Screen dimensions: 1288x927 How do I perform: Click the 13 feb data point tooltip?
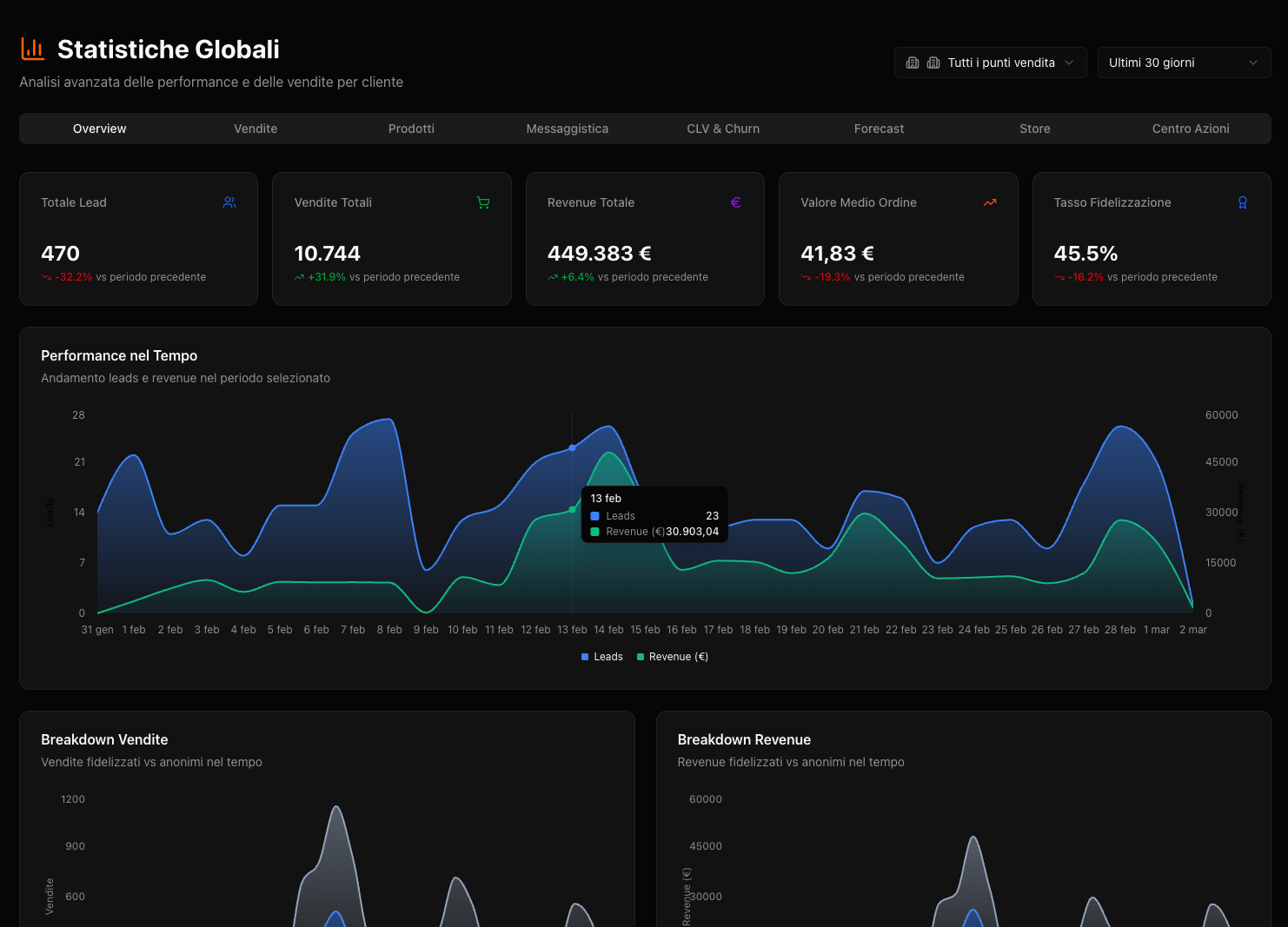[654, 513]
